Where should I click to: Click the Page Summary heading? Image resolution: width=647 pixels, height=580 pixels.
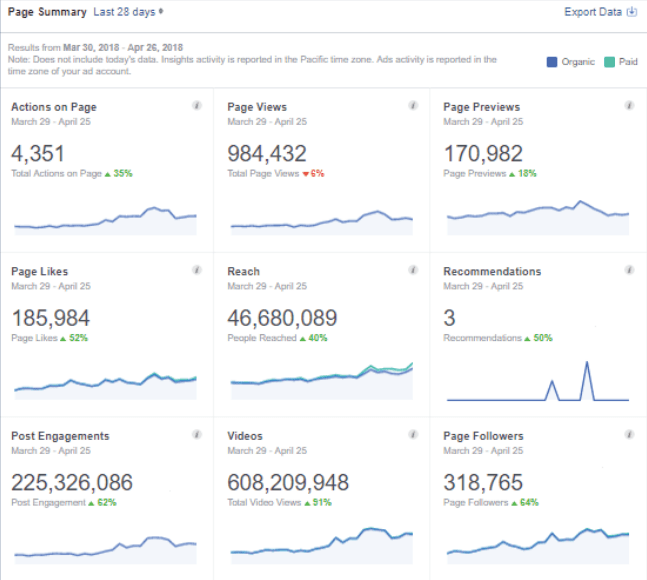(x=46, y=12)
